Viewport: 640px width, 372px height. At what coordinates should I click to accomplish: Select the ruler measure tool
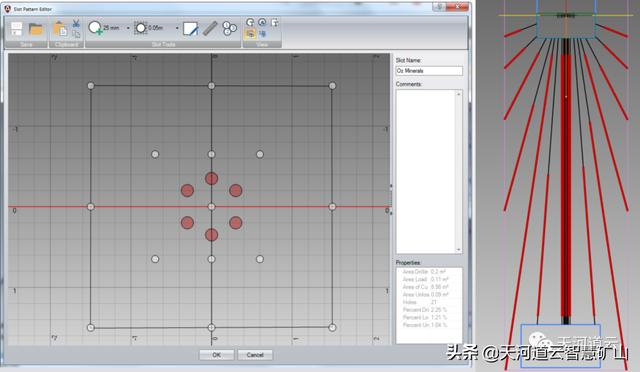[210, 29]
